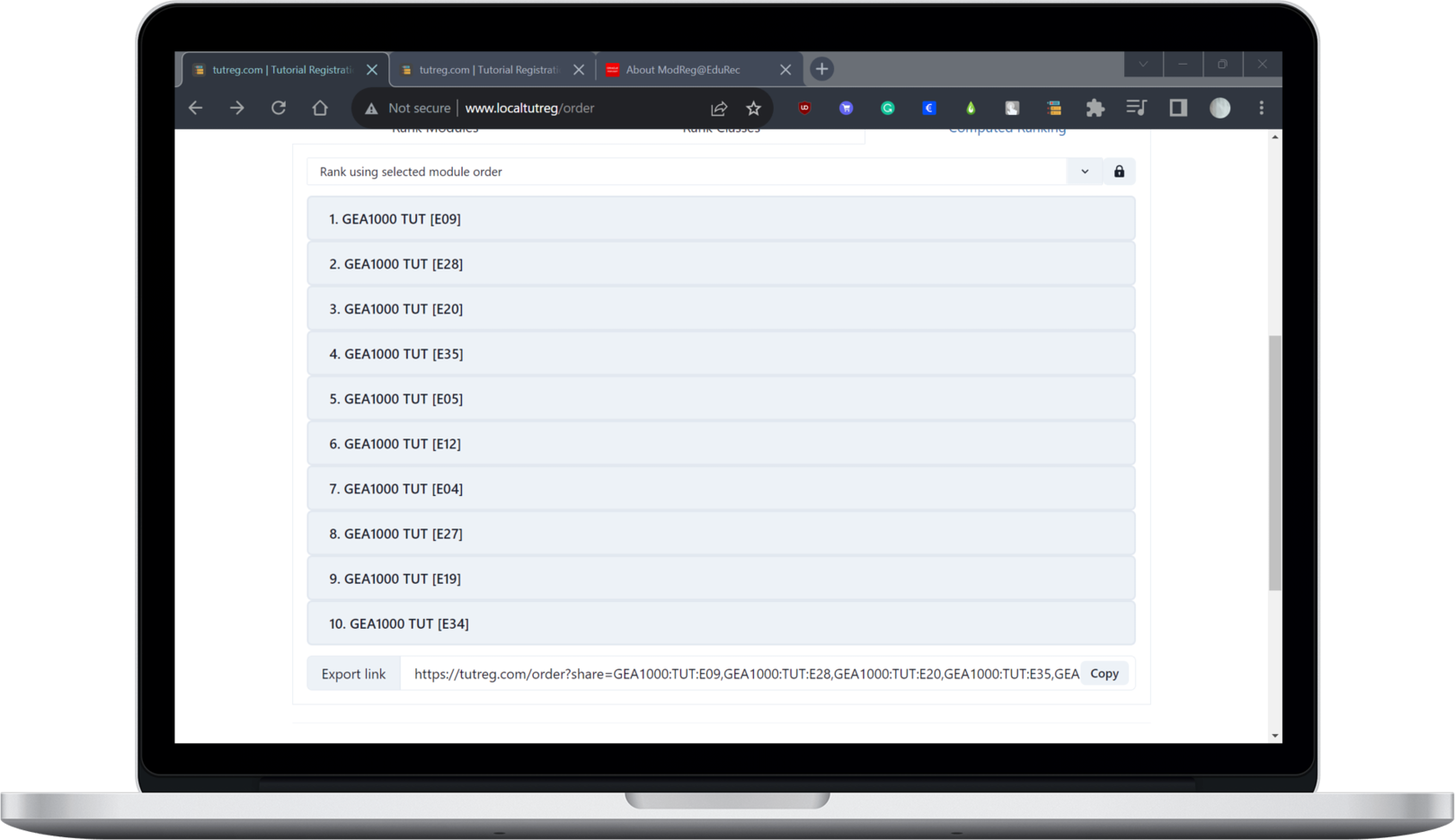Toggle the ranking lock icon
The width and height of the screenshot is (1455, 840).
1119,172
